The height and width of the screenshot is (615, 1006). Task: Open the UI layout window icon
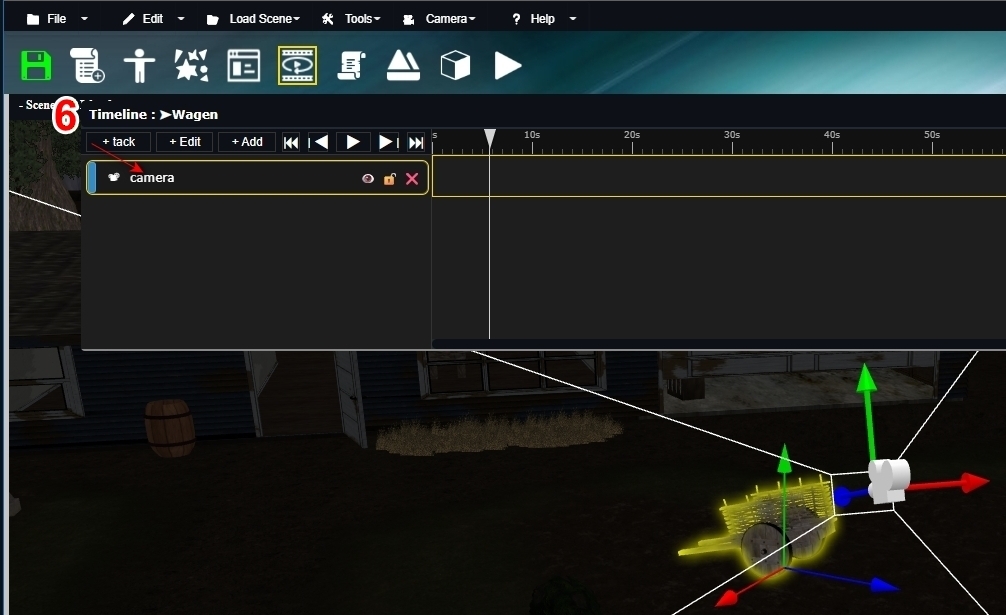(x=244, y=66)
